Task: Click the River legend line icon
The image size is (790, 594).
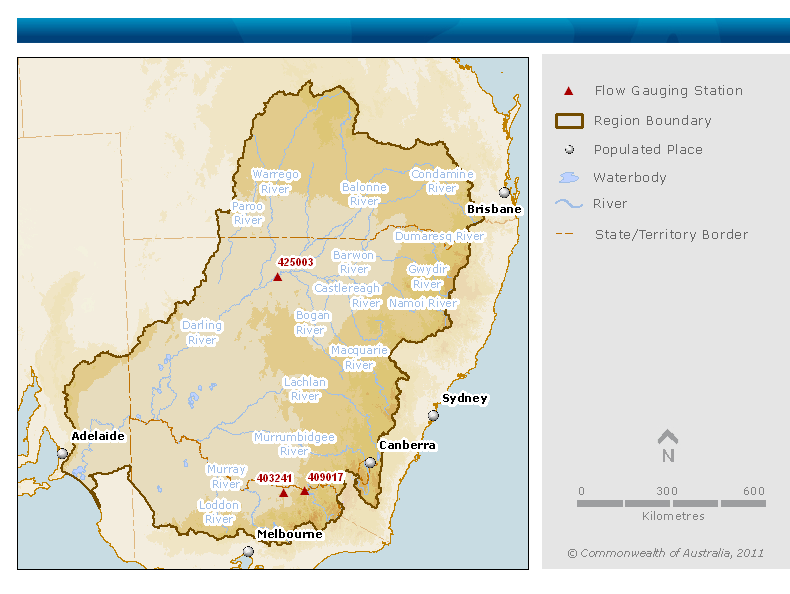Action: coord(569,204)
